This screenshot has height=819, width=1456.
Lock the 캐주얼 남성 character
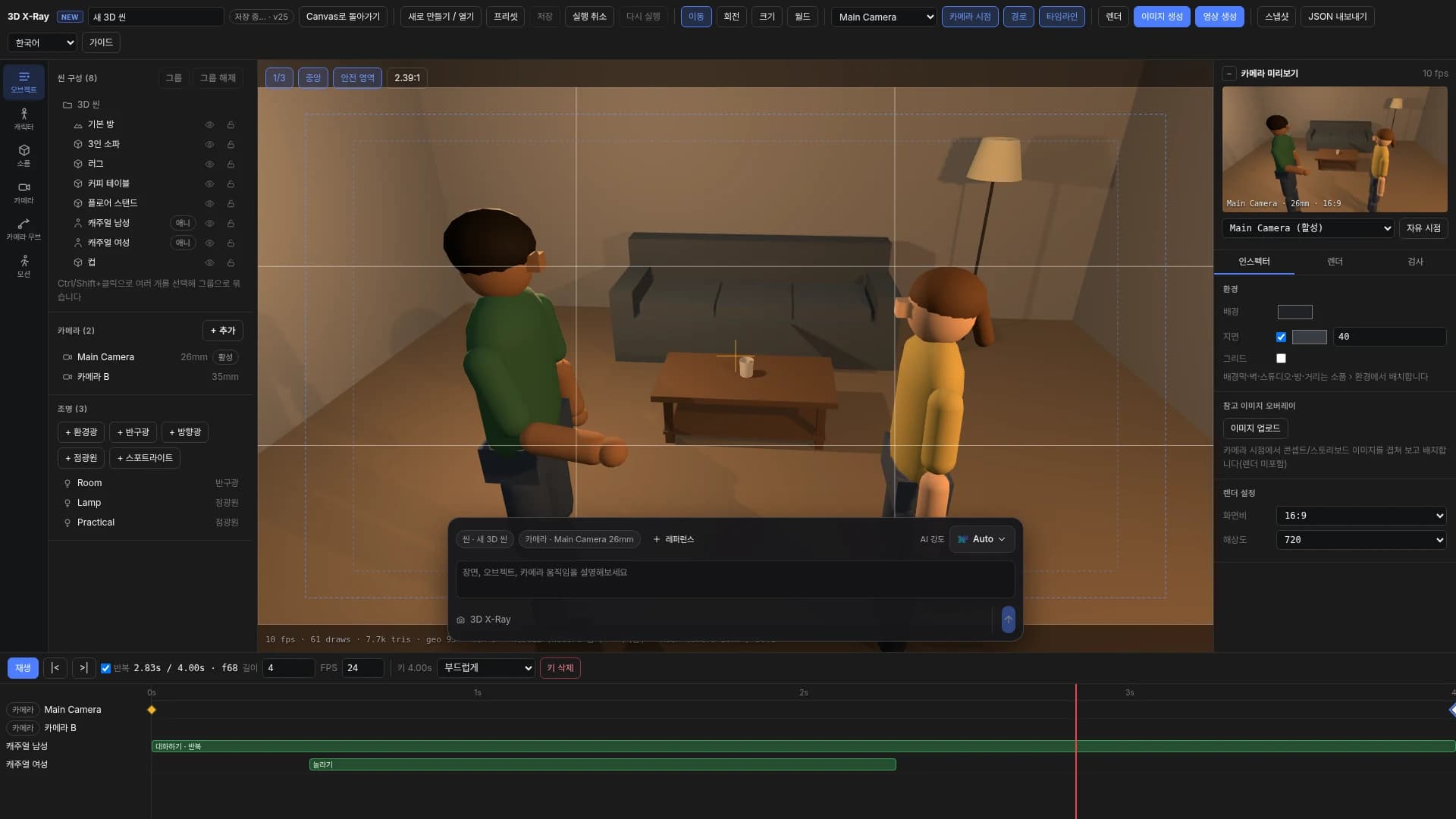pyautogui.click(x=231, y=223)
